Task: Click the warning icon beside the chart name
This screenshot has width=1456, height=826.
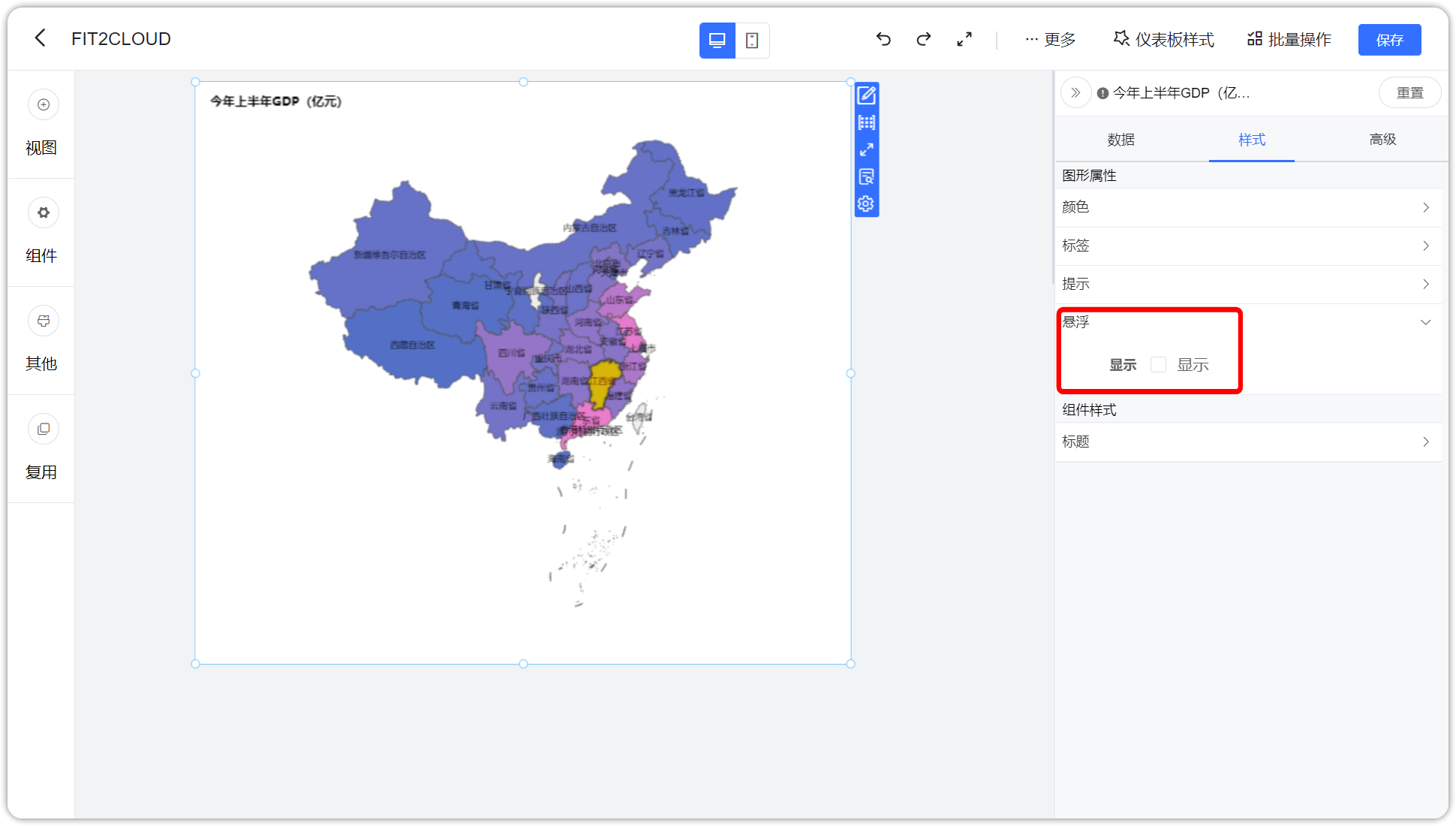Action: 1103,93
